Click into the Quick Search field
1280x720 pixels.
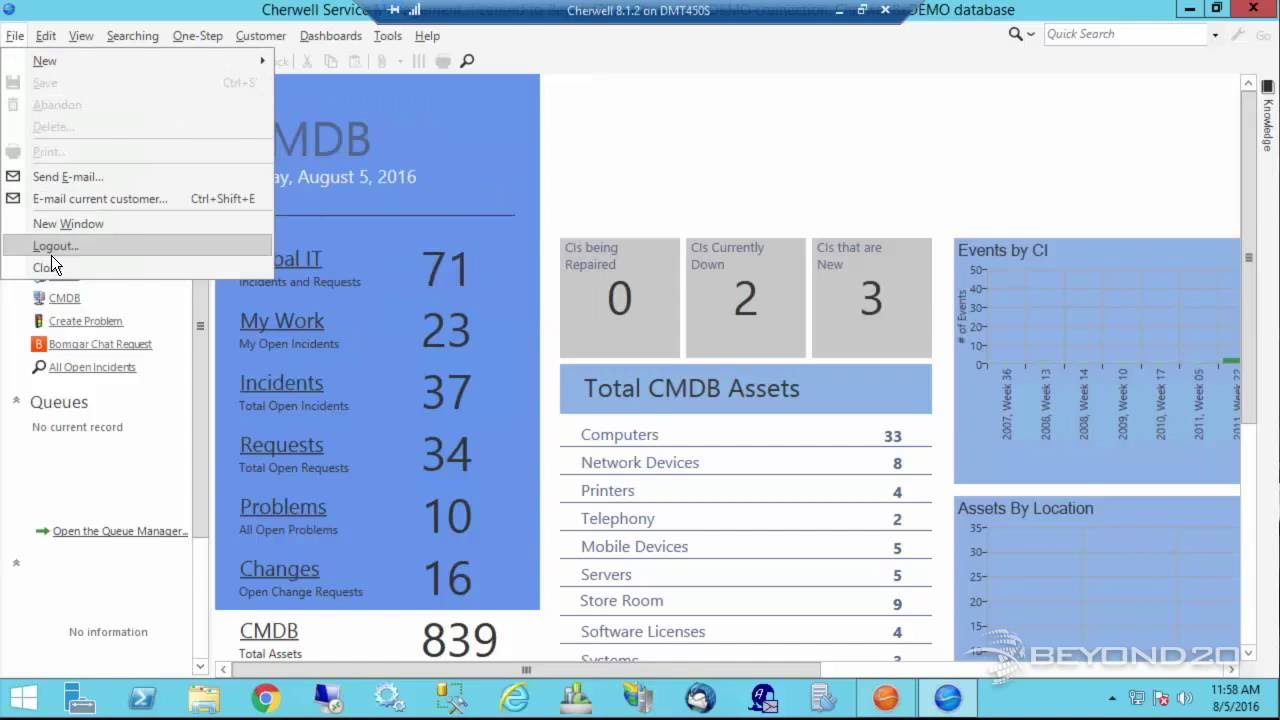[1124, 34]
